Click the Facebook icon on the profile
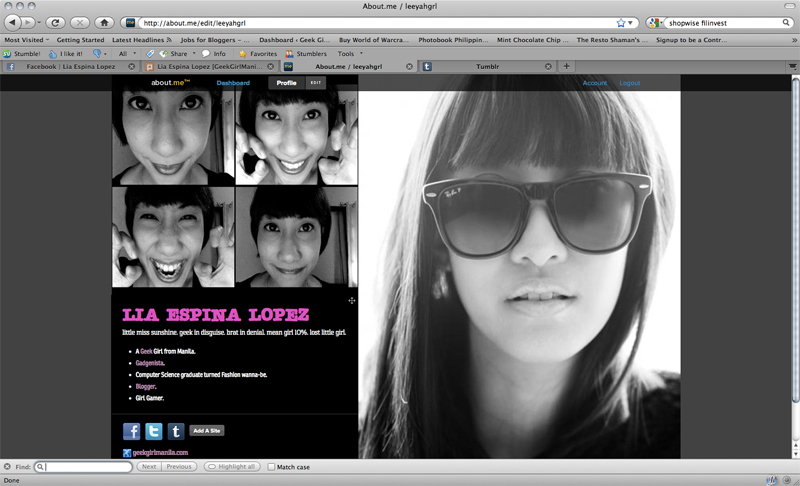This screenshot has height=486, width=800. tap(132, 431)
